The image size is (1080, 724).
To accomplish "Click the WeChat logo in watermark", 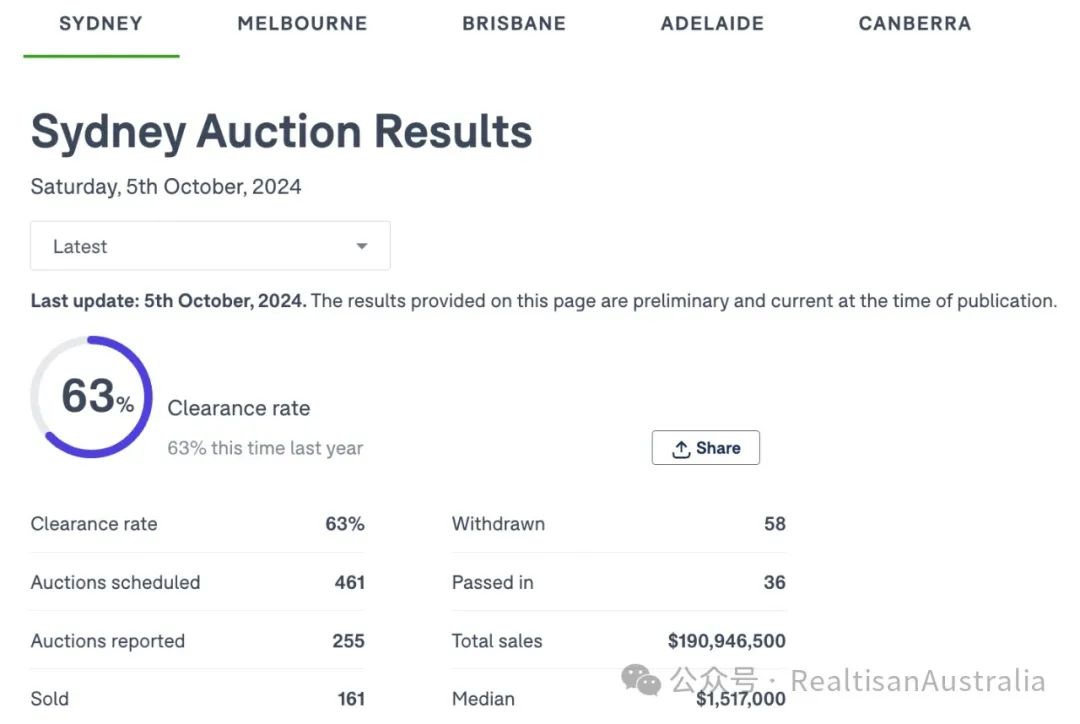I will pyautogui.click(x=641, y=680).
